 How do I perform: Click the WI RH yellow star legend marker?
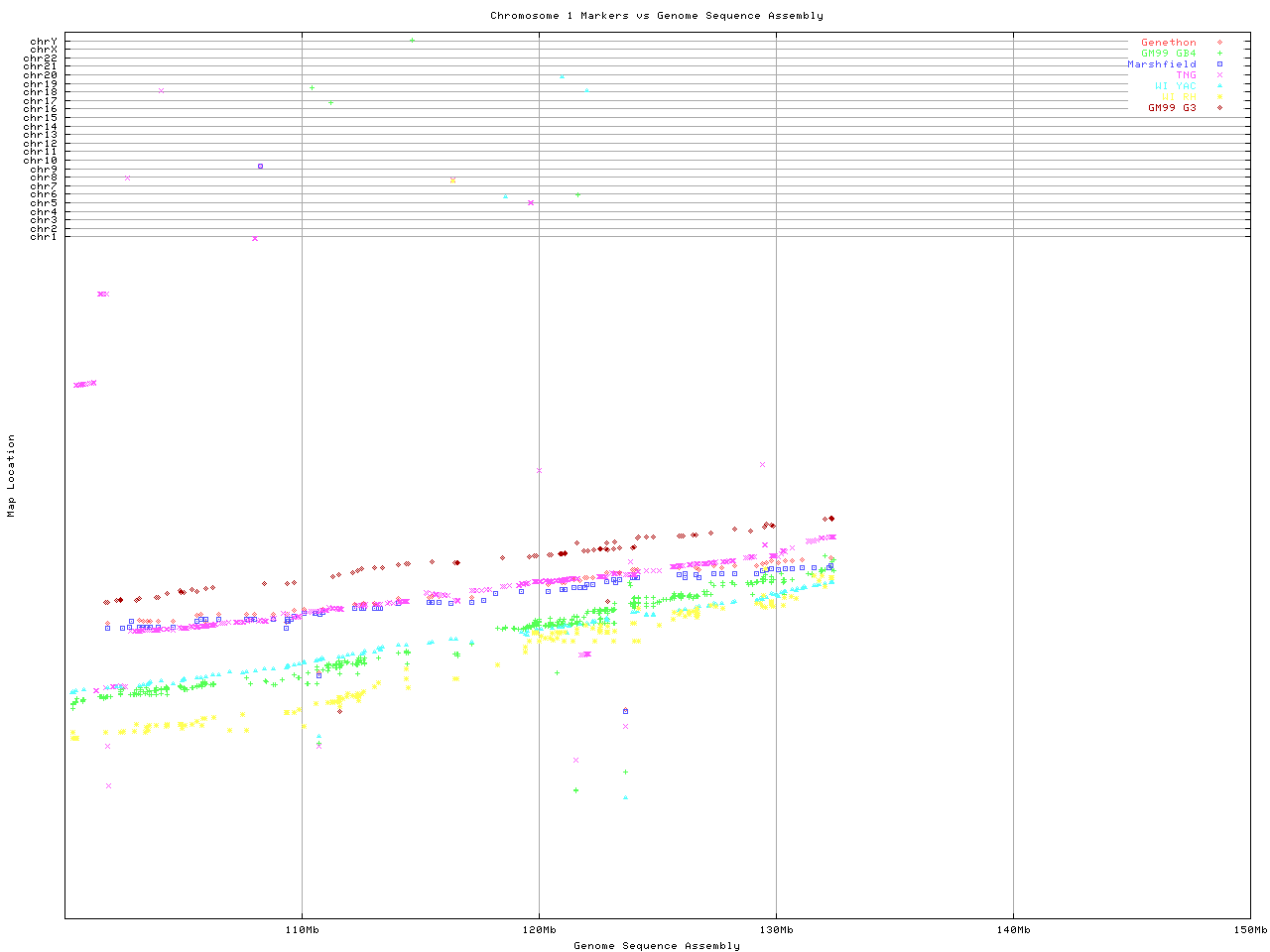pos(1219,97)
